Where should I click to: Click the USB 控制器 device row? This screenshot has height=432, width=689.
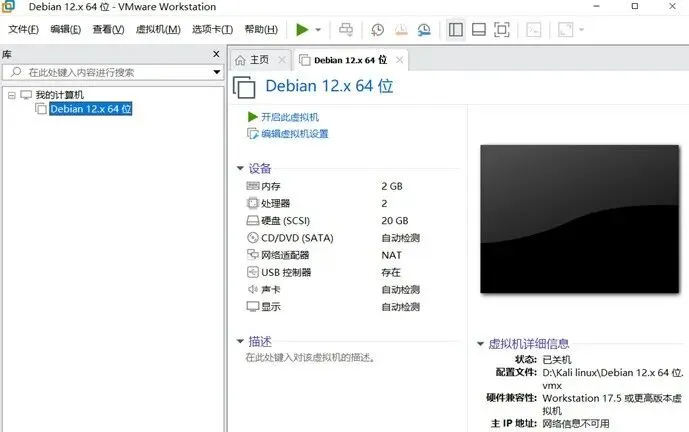coord(333,272)
